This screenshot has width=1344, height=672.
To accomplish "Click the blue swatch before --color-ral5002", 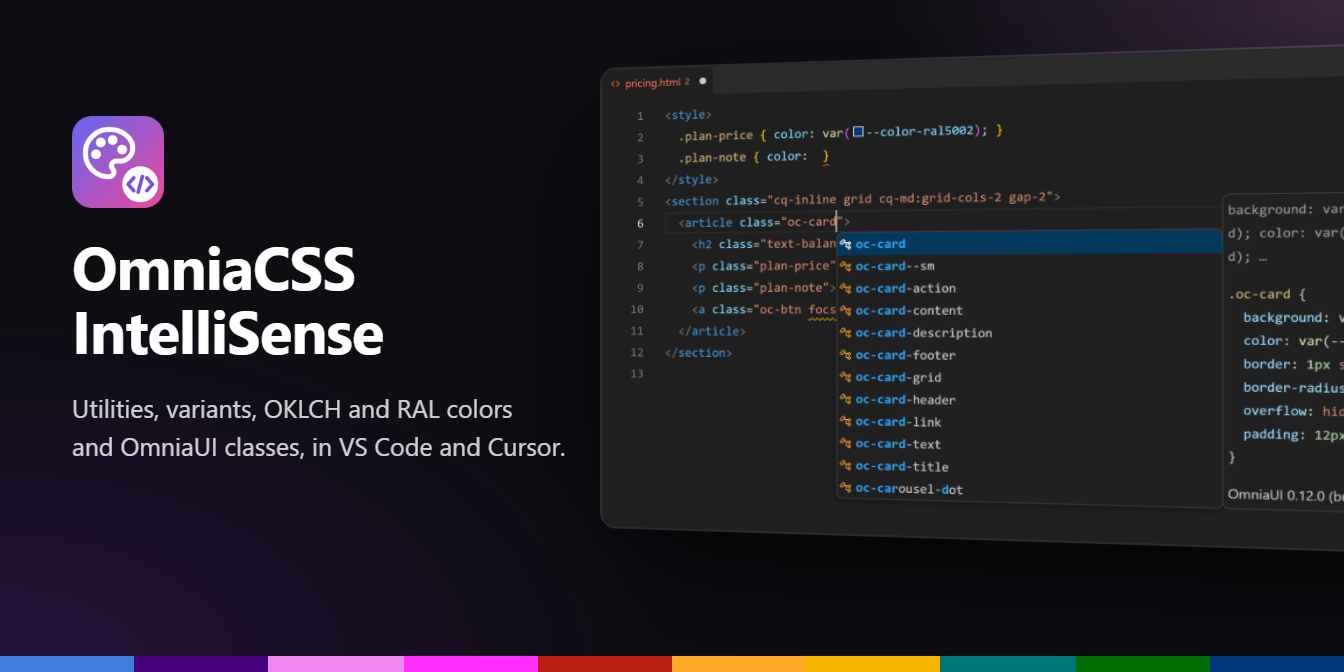I will point(858,131).
